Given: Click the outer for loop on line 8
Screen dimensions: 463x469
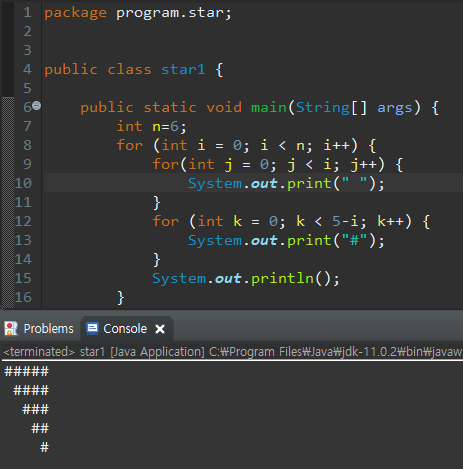Looking at the screenshot, I should click(246, 146).
